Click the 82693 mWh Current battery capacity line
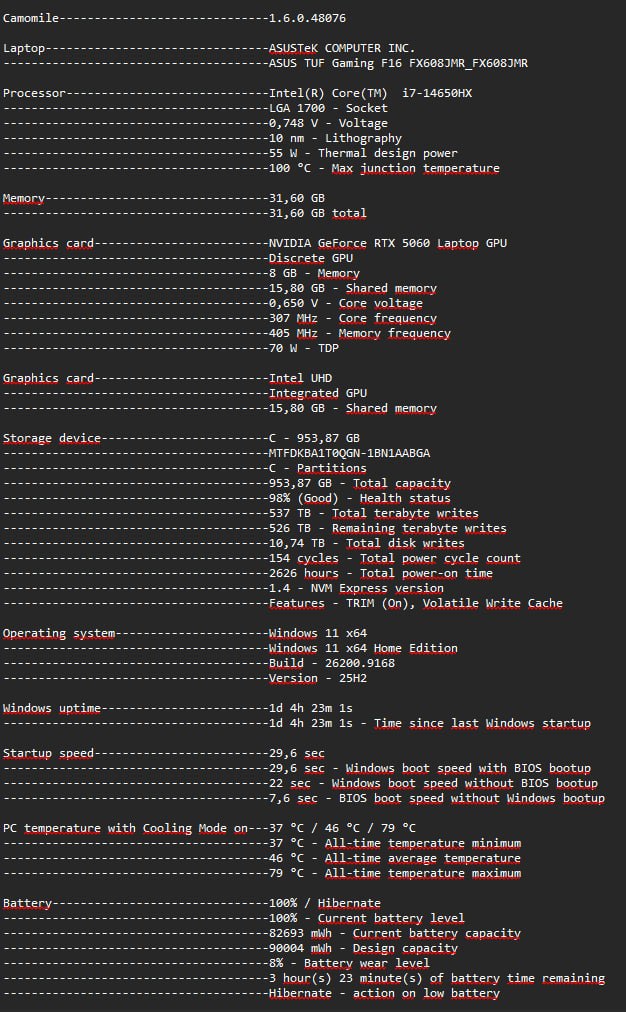 point(395,933)
